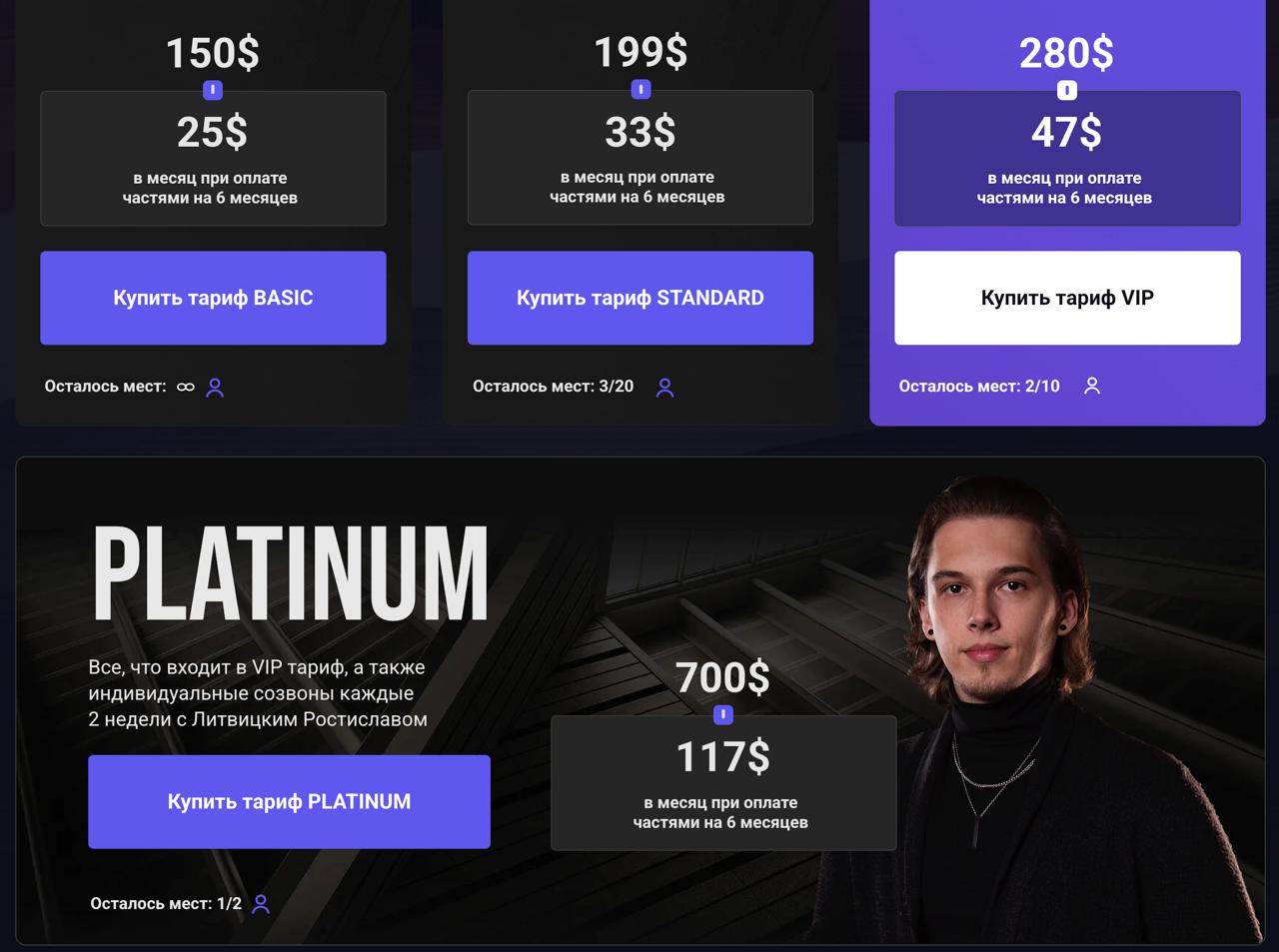The image size is (1279, 952).
Task: Click the person icon beside infinity seats
Action: point(215,388)
